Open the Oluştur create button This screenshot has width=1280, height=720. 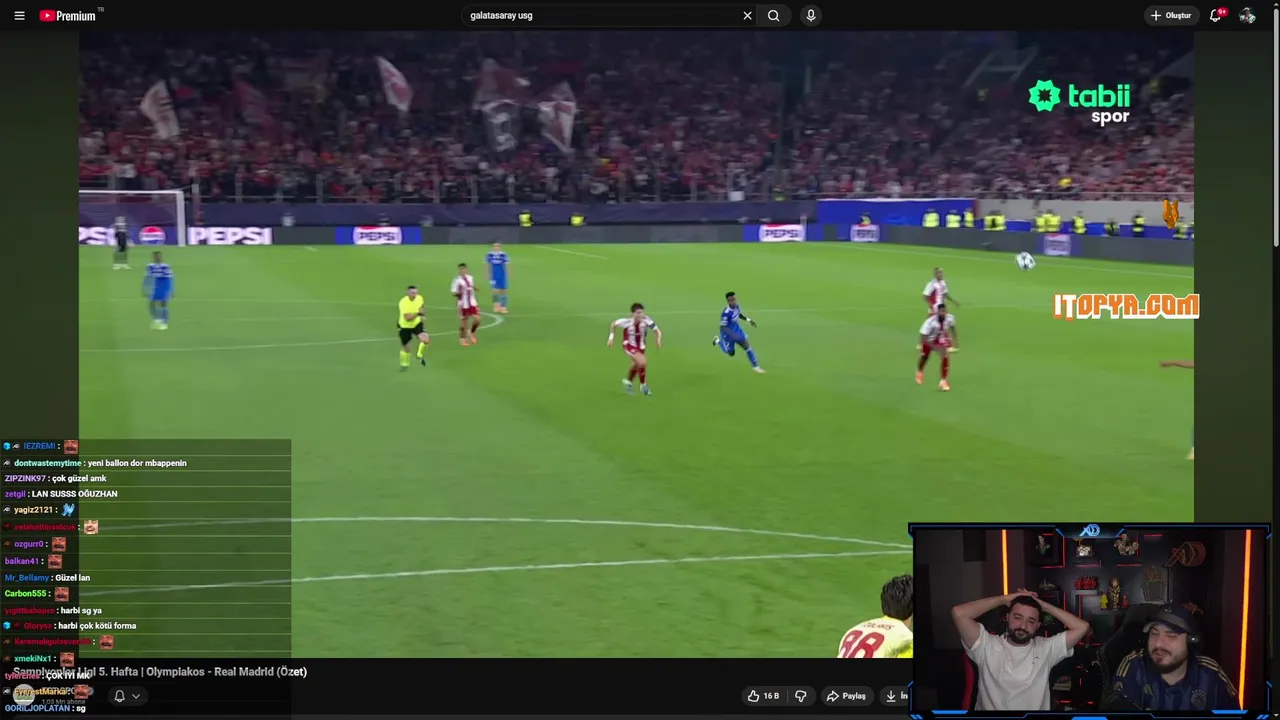(x=1171, y=16)
